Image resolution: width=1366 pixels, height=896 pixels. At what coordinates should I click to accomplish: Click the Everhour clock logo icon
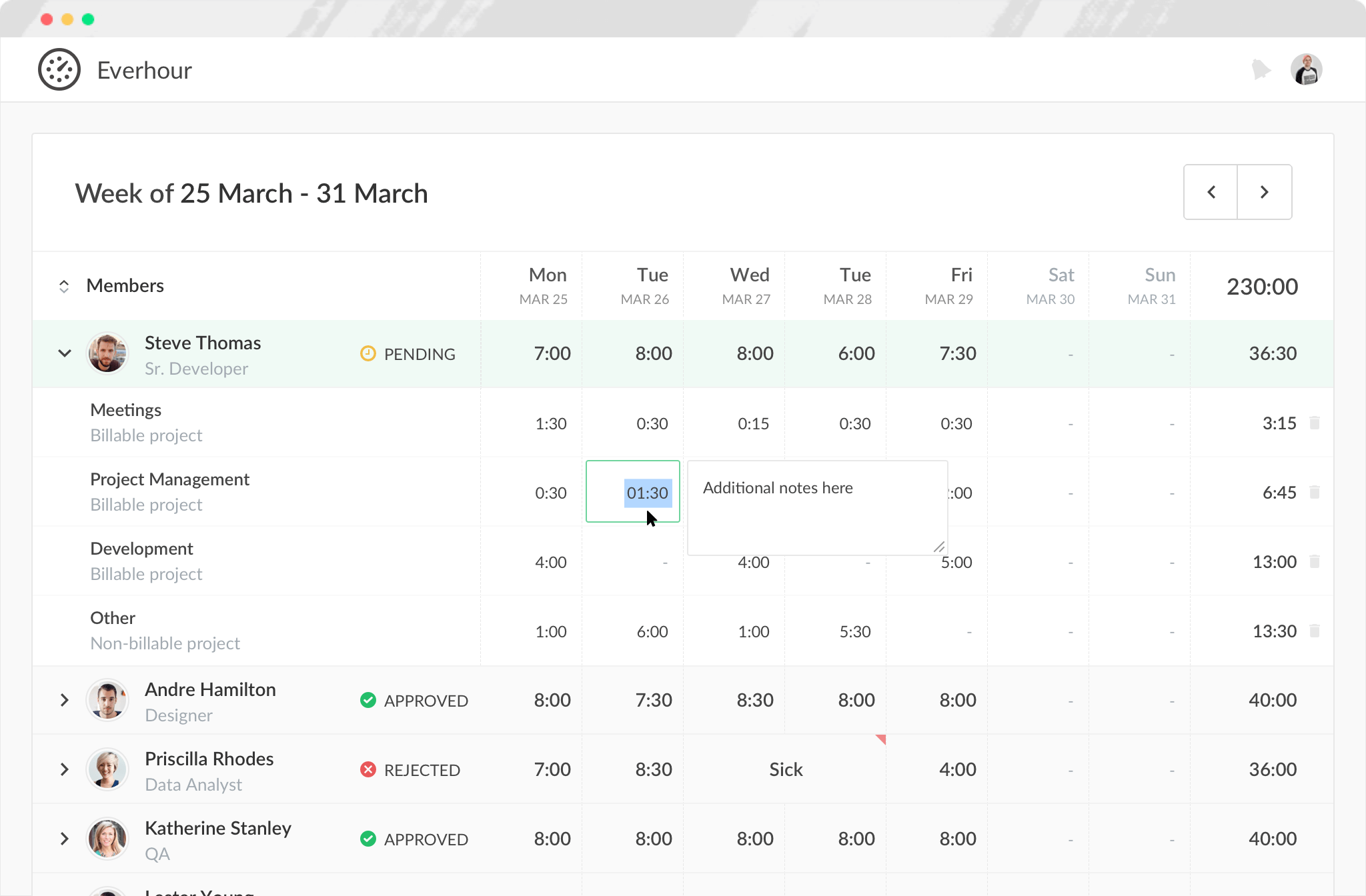pyautogui.click(x=59, y=69)
